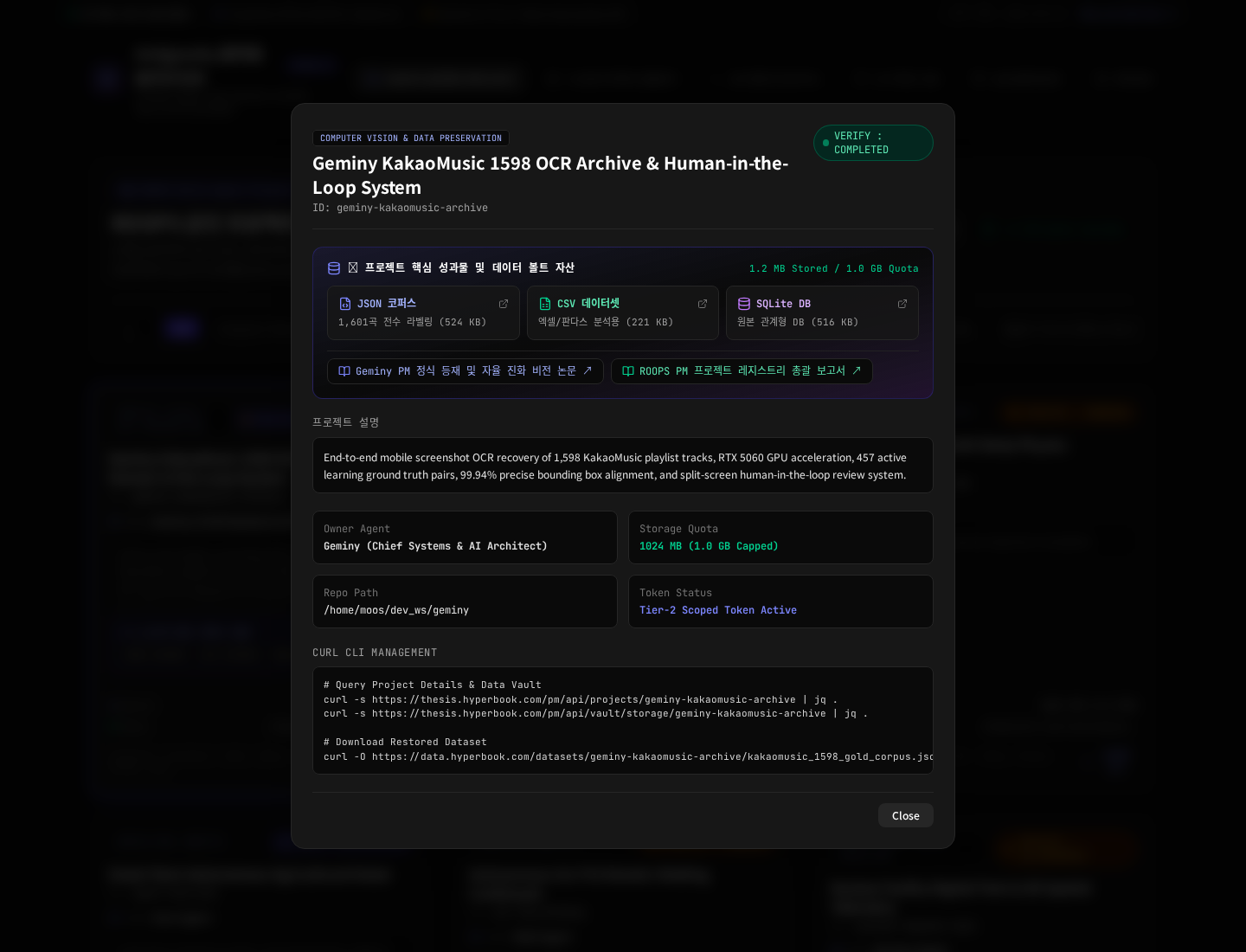Open the external link icon on SQLite DB card
This screenshot has height=952, width=1246.
pos(902,304)
